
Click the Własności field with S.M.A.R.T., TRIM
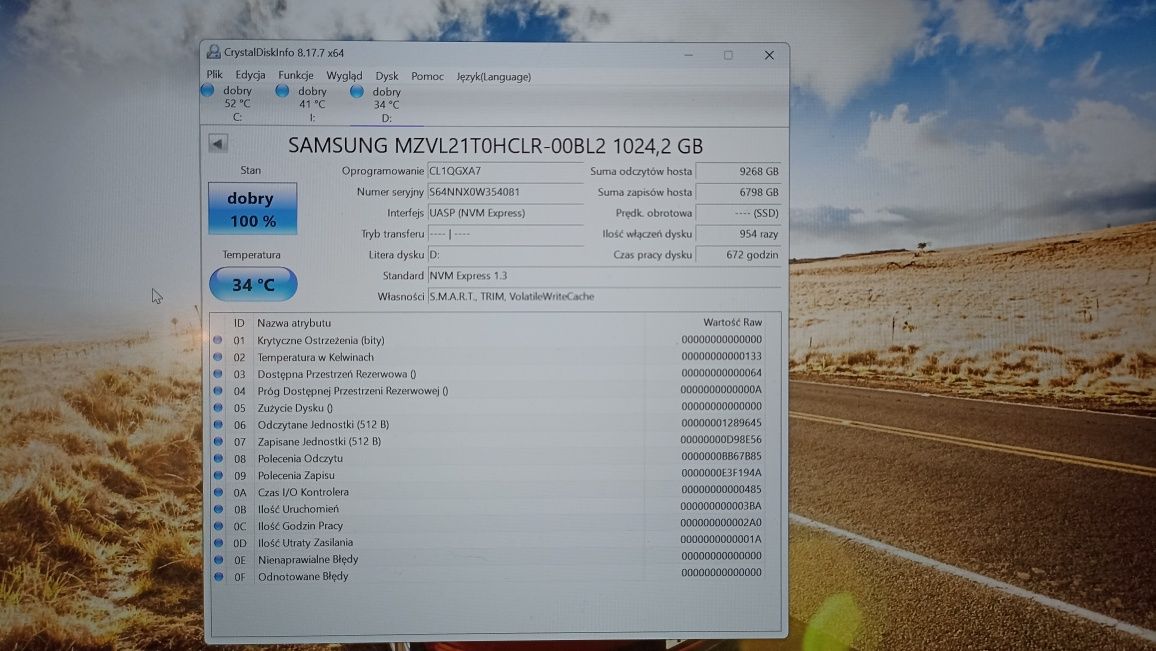[x=604, y=296]
